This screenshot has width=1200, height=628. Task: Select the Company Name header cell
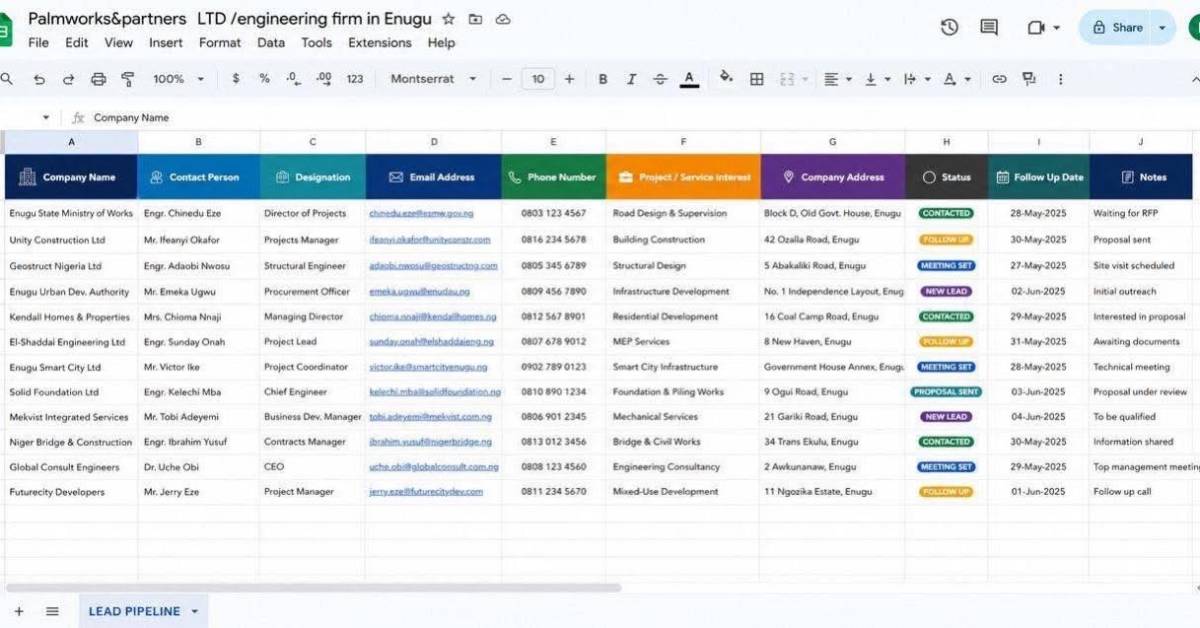pyautogui.click(x=71, y=177)
